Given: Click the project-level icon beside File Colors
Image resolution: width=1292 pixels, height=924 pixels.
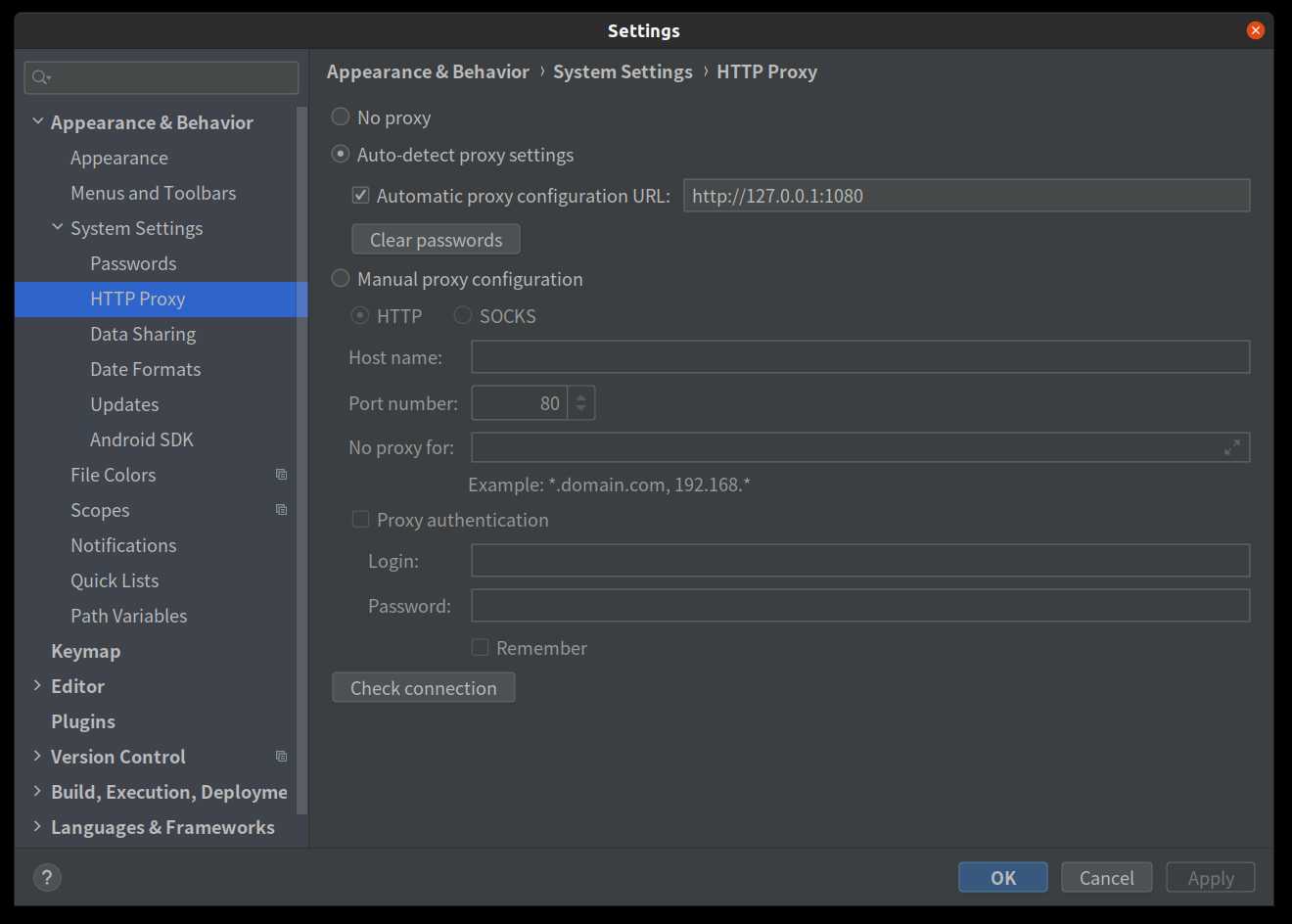Looking at the screenshot, I should point(281,475).
